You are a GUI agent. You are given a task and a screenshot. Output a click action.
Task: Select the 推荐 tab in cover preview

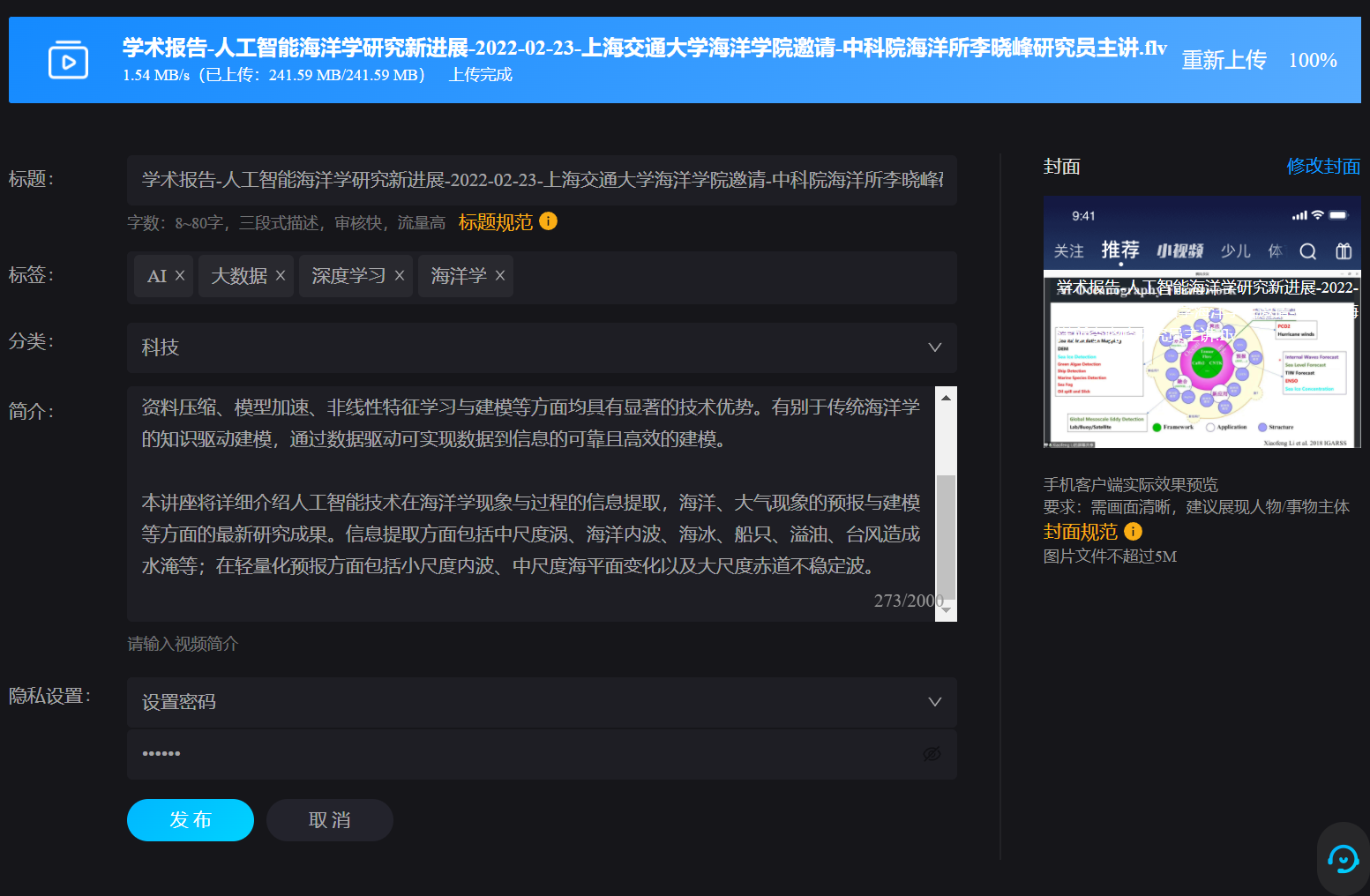coord(1120,250)
